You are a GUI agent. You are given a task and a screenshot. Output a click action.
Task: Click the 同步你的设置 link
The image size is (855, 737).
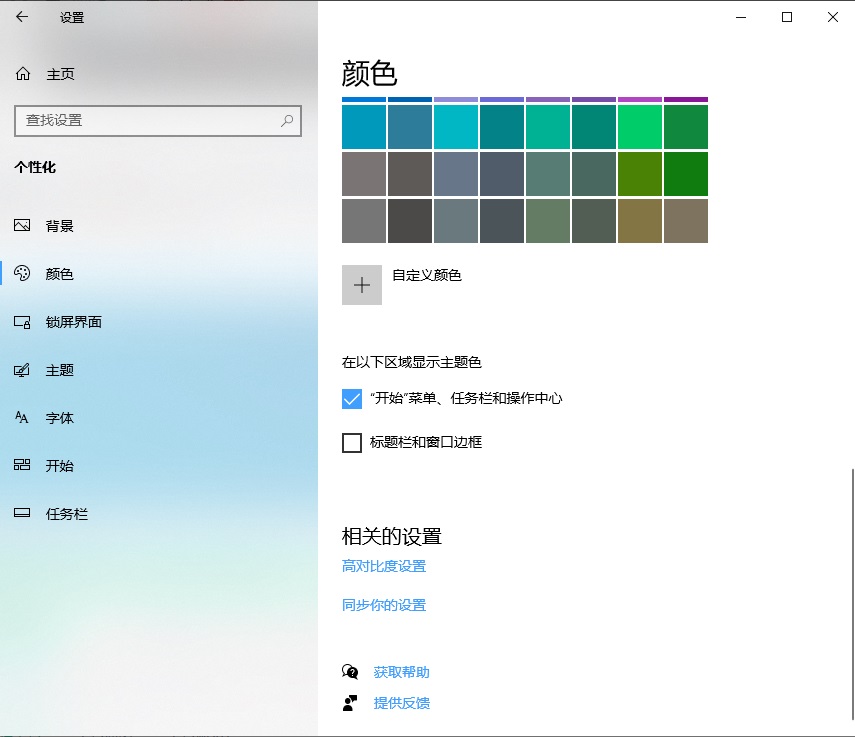[384, 605]
